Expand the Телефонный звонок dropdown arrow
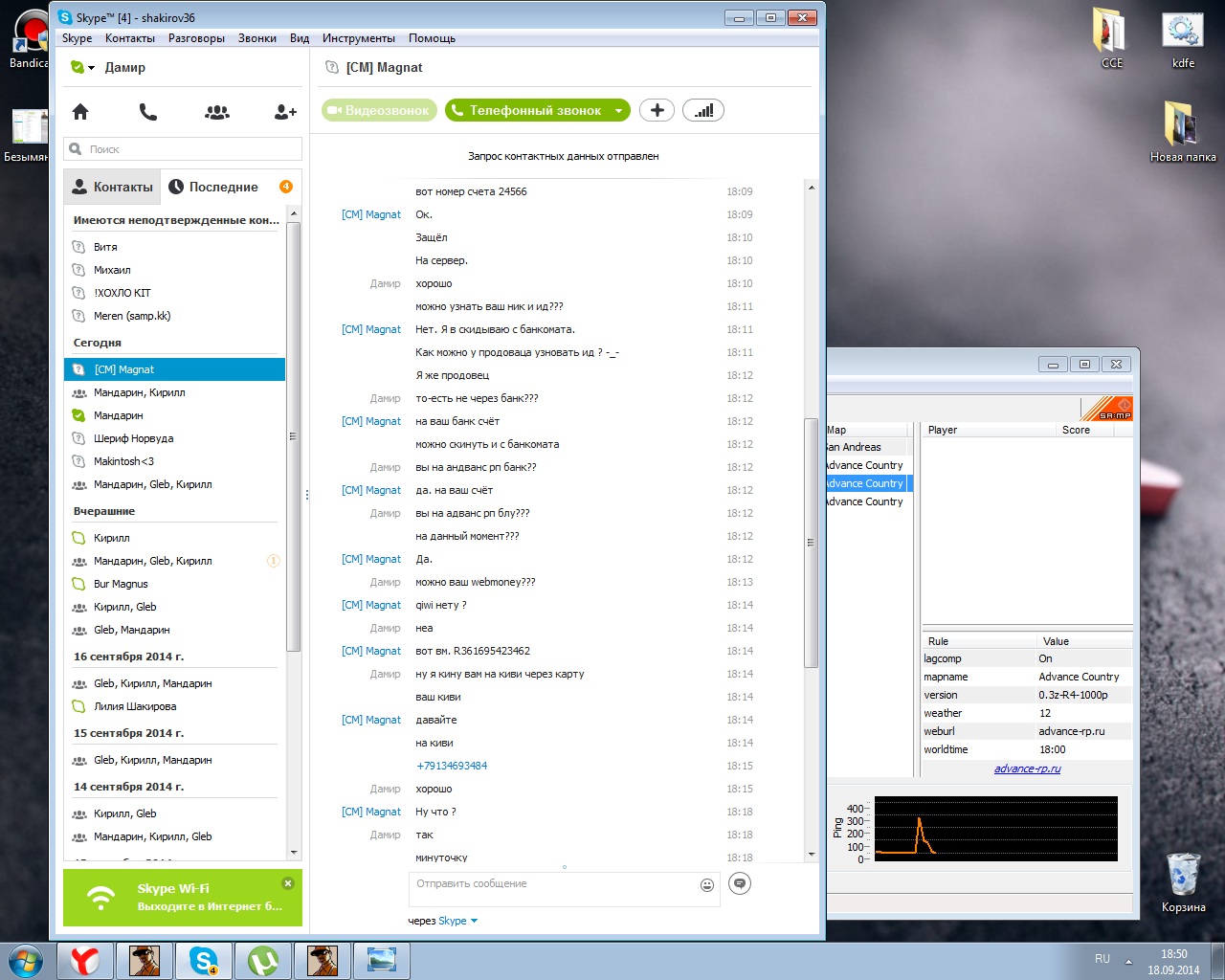Viewport: 1225px width, 980px height. pos(619,111)
